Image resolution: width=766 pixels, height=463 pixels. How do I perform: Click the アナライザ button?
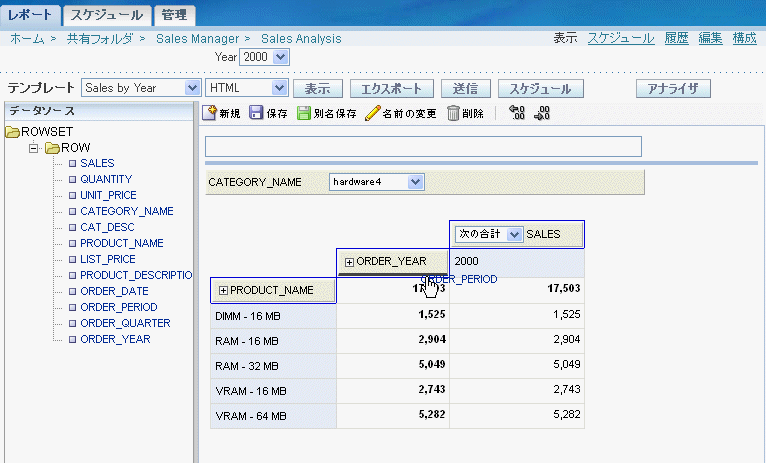(673, 88)
